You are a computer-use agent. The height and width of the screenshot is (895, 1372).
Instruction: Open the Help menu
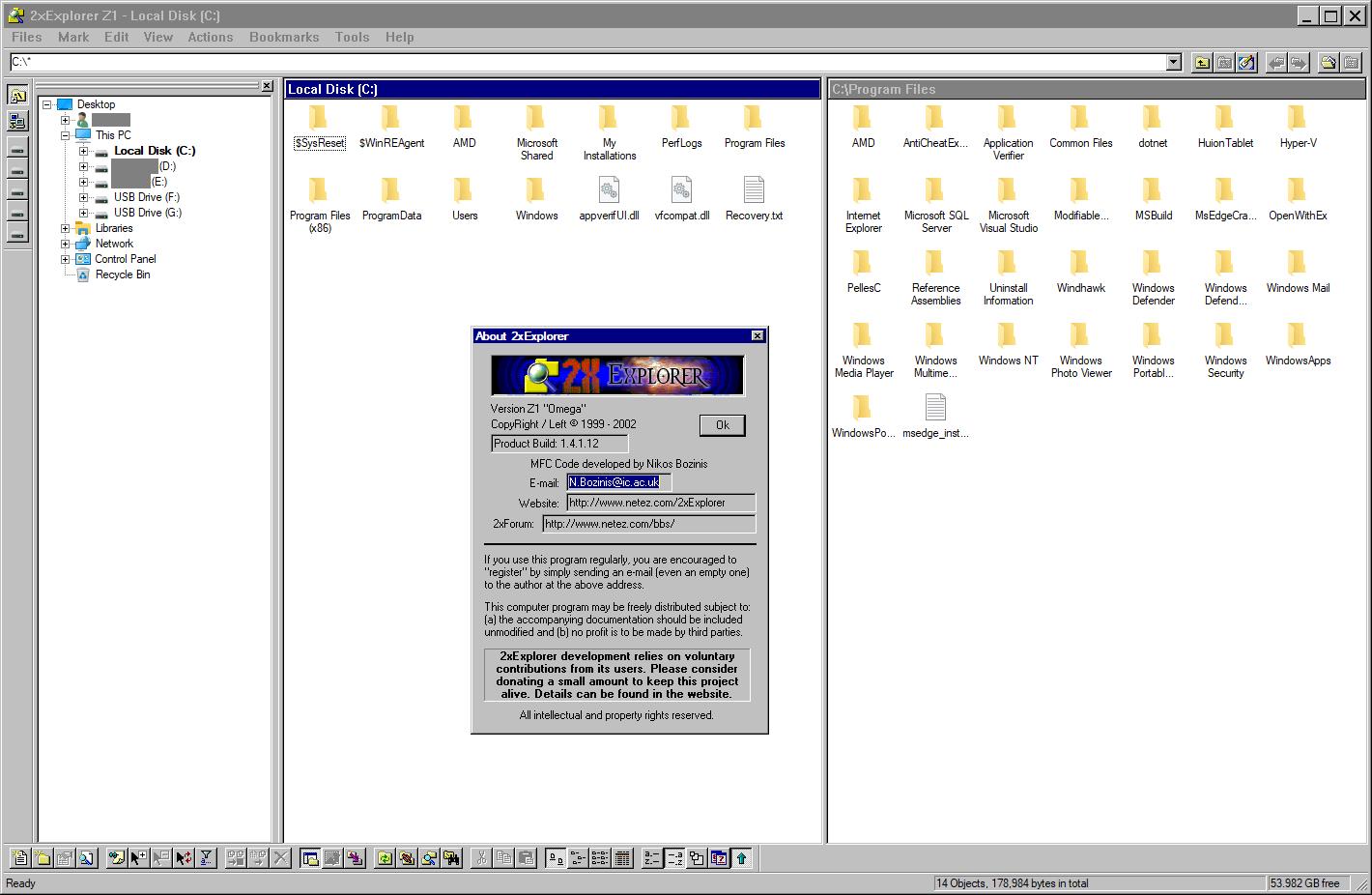(400, 37)
